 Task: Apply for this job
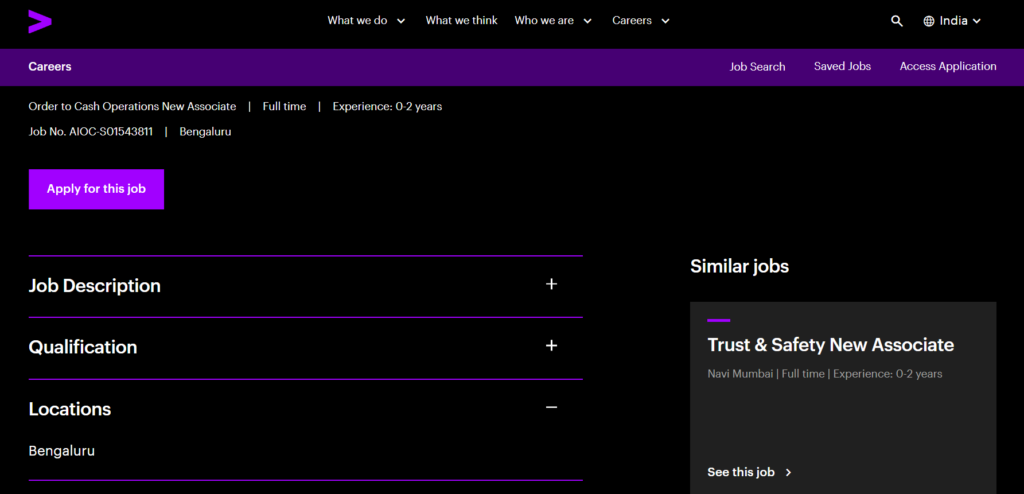pyautogui.click(x=96, y=189)
